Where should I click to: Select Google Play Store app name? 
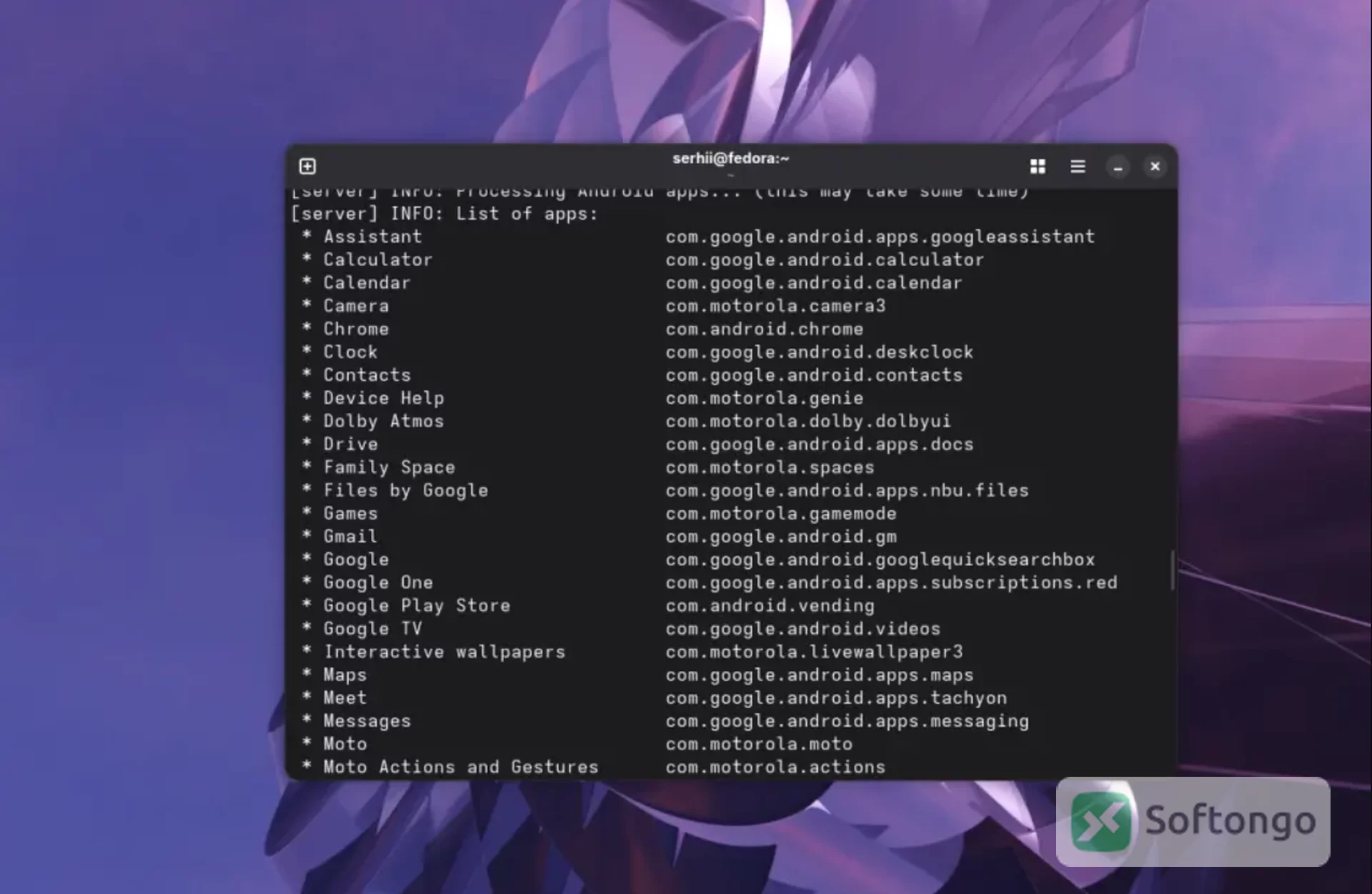(417, 605)
